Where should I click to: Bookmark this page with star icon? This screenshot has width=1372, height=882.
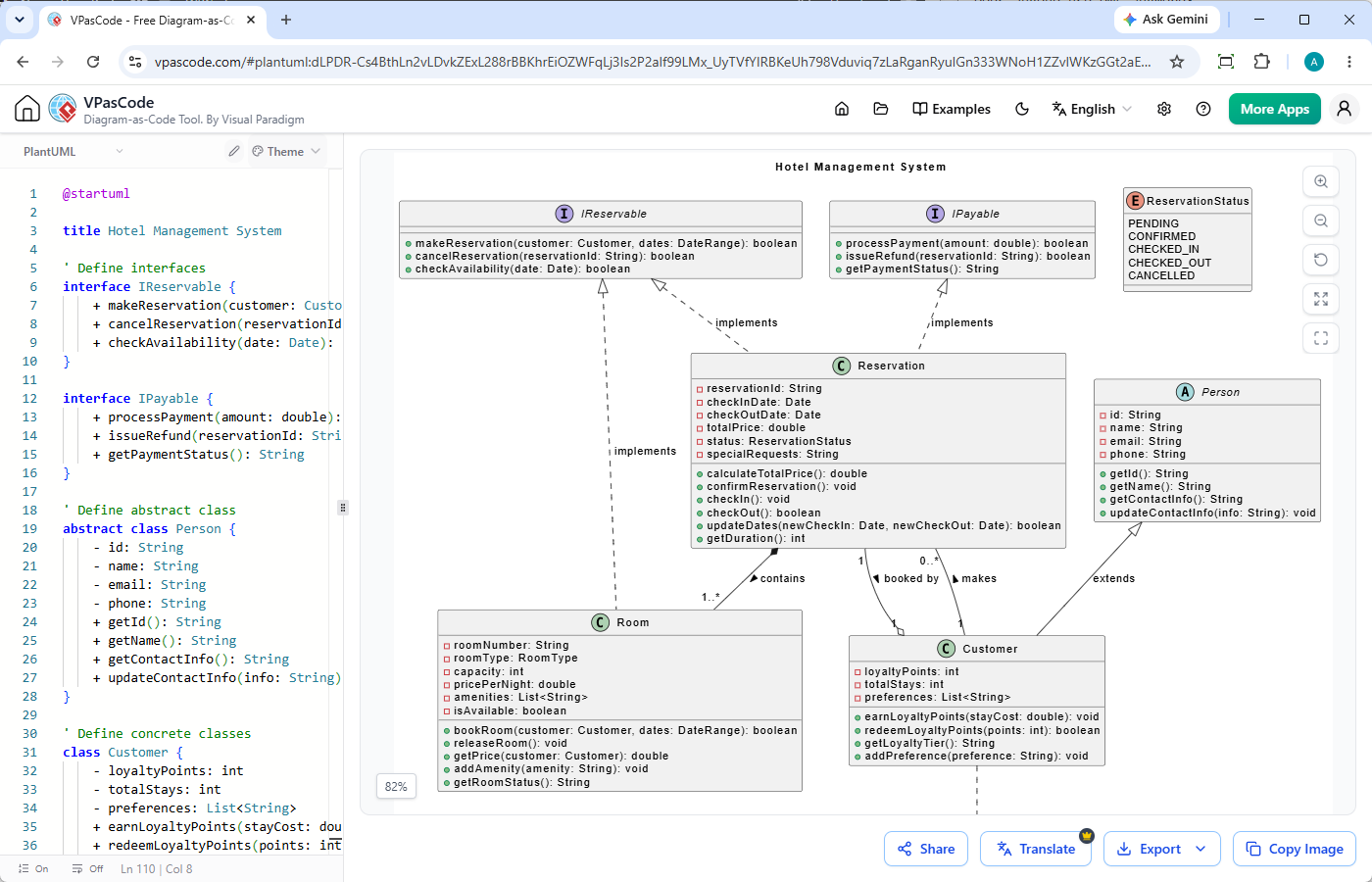click(1177, 62)
